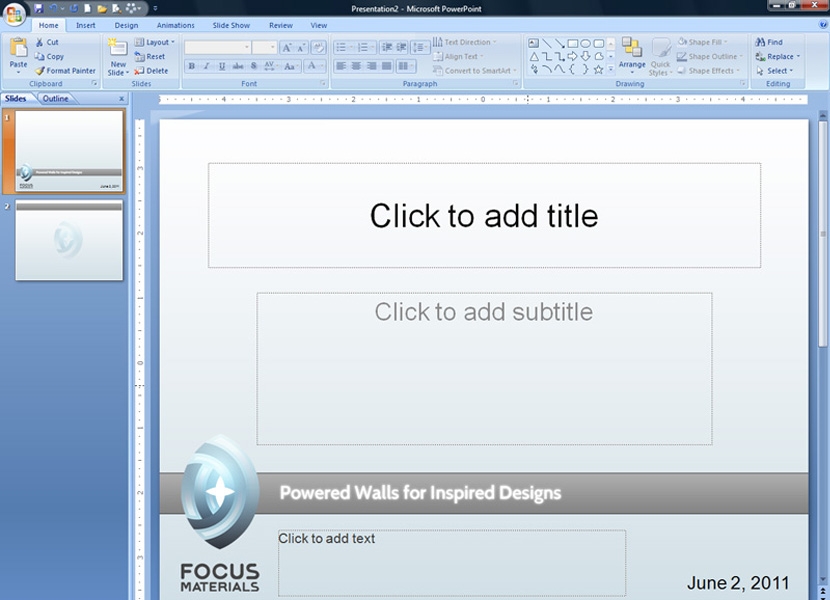Switch to the Insert tab
830x600 pixels.
tap(85, 25)
